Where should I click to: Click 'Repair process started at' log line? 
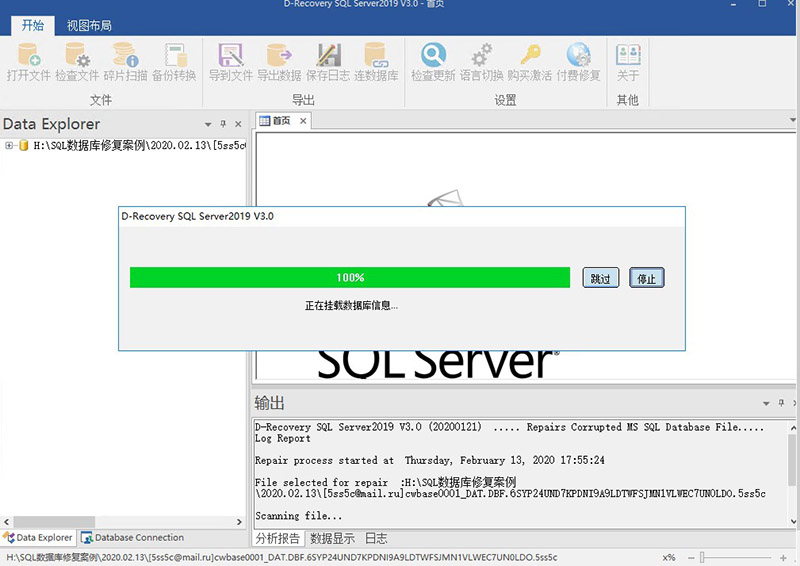pyautogui.click(x=430, y=460)
